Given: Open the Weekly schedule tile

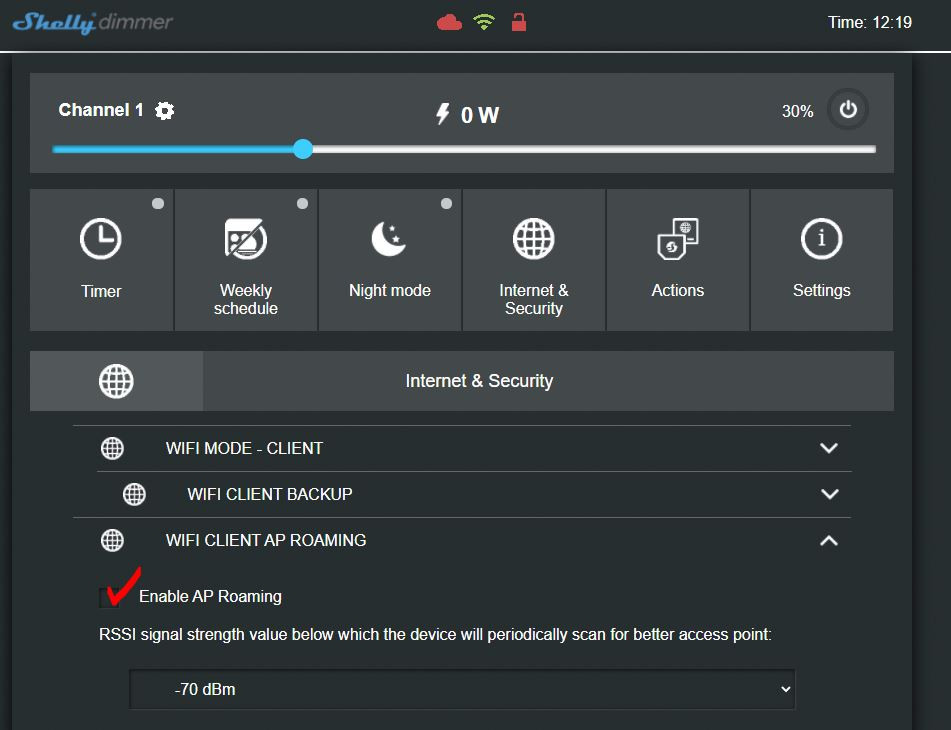Looking at the screenshot, I should coord(246,260).
